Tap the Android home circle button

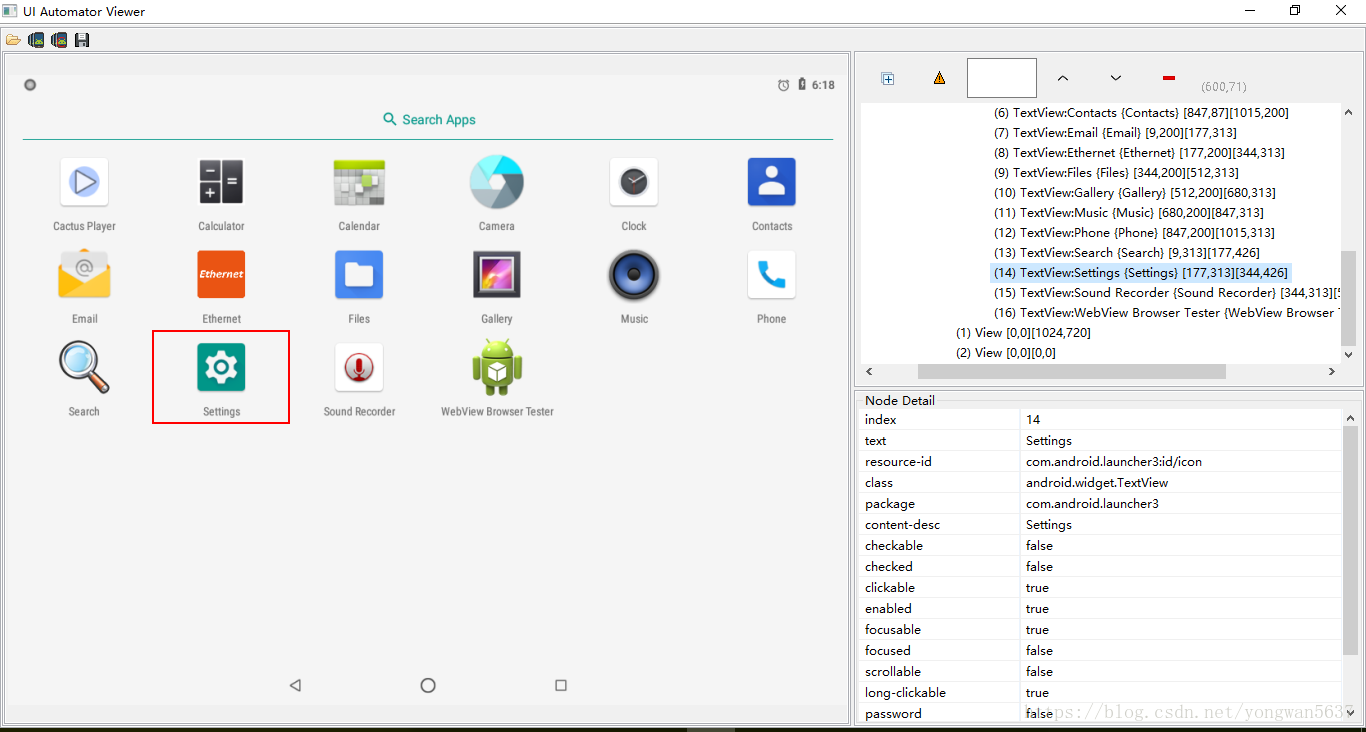(x=428, y=685)
